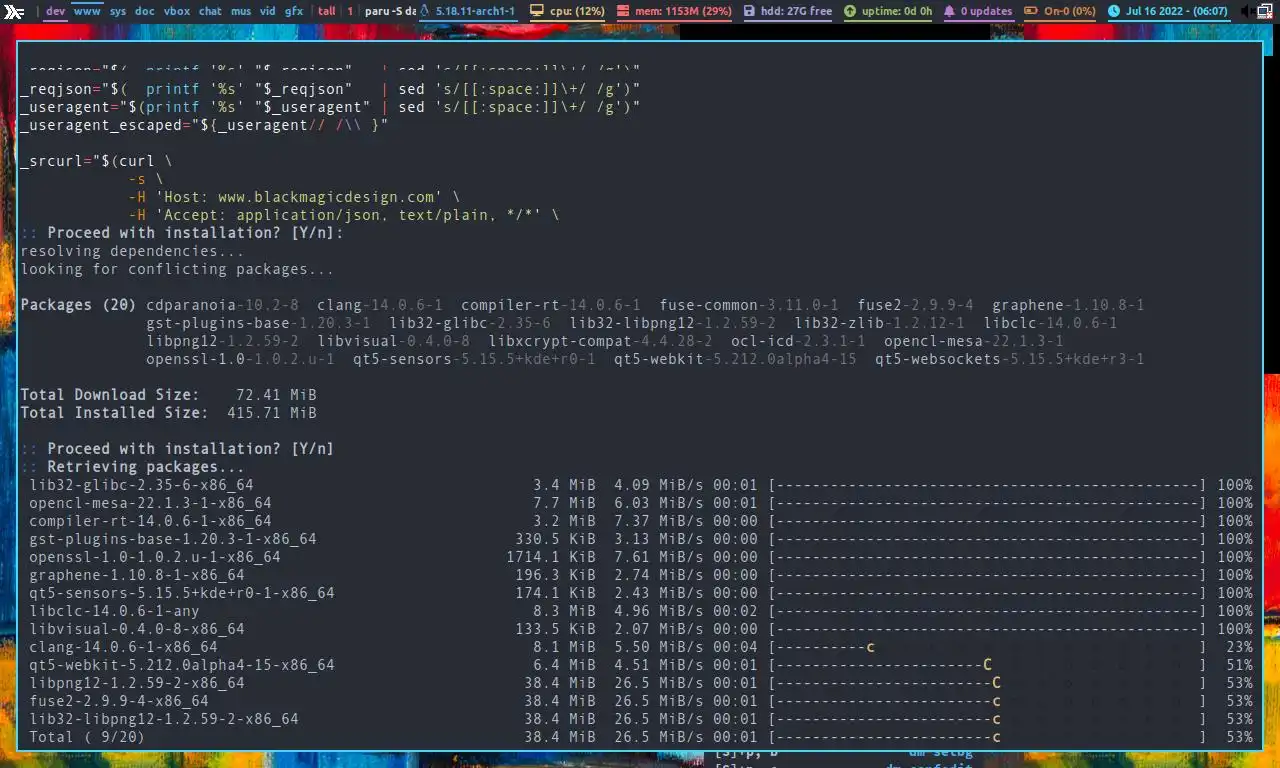
Task: Click the looking for conflicting packages... line
Action: [x=177, y=269]
